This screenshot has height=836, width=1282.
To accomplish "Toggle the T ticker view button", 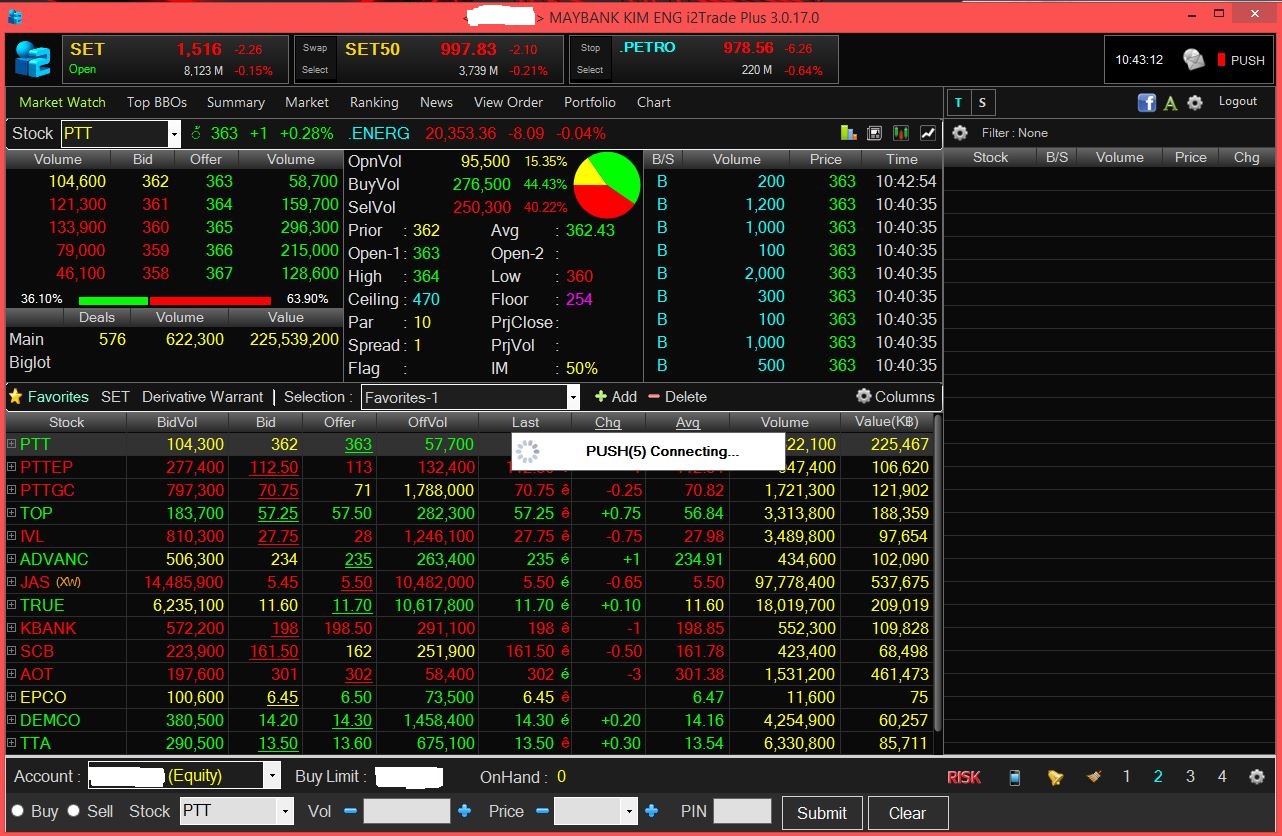I will coord(959,103).
